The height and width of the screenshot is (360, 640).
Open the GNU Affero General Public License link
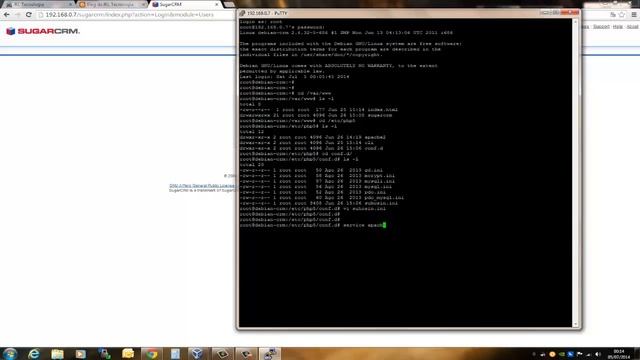(202, 186)
